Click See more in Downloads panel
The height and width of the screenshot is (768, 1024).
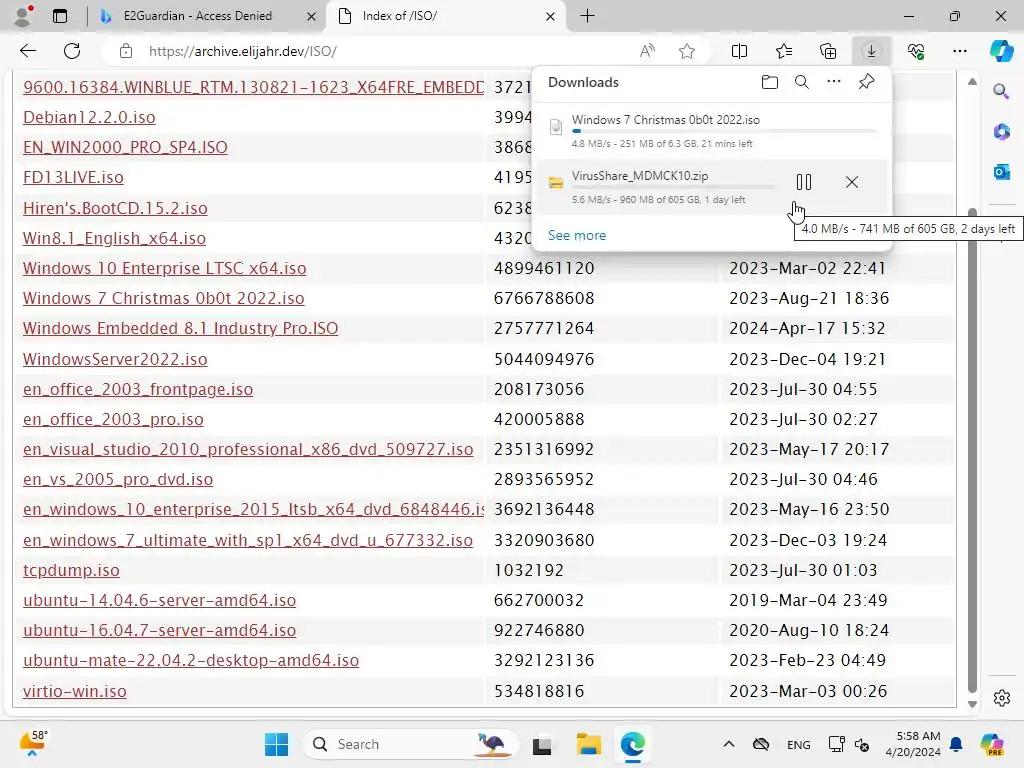pos(577,235)
